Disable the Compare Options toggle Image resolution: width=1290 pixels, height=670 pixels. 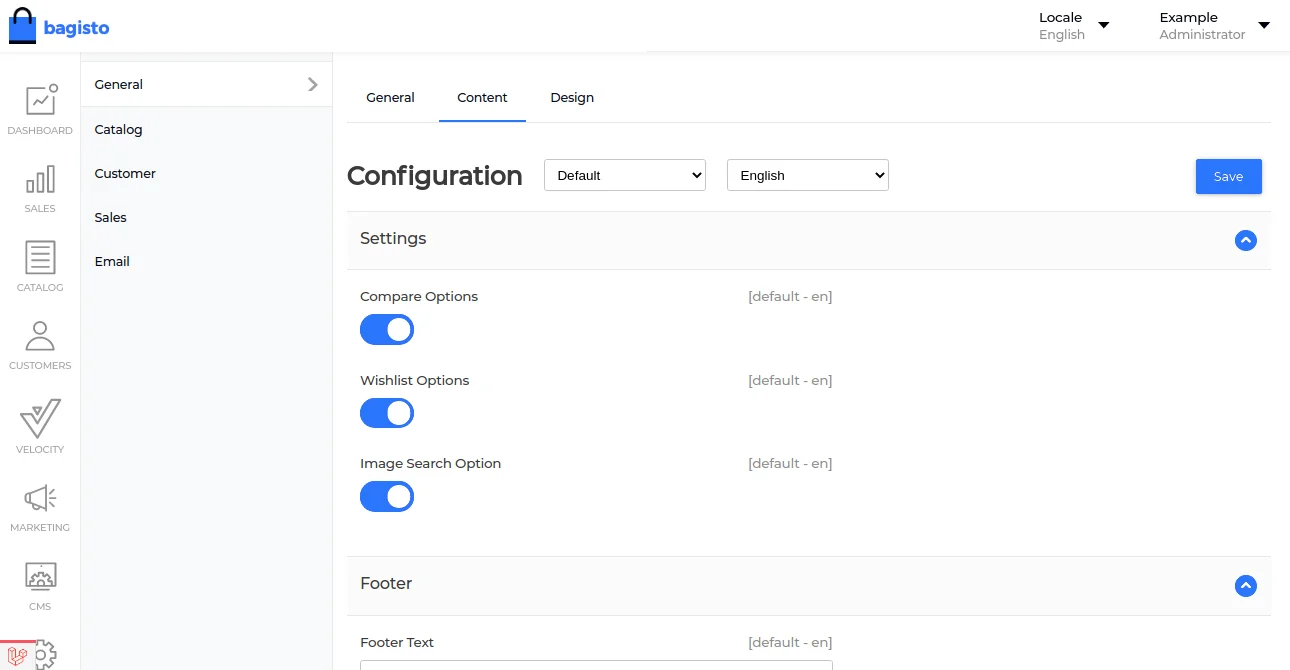[x=387, y=330]
